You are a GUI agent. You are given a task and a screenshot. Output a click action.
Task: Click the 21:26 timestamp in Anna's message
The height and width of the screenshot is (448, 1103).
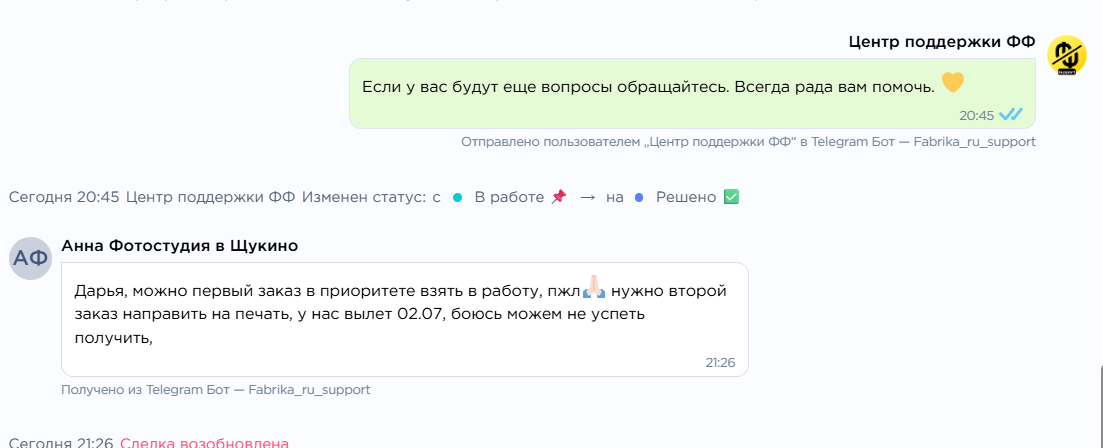(720, 363)
